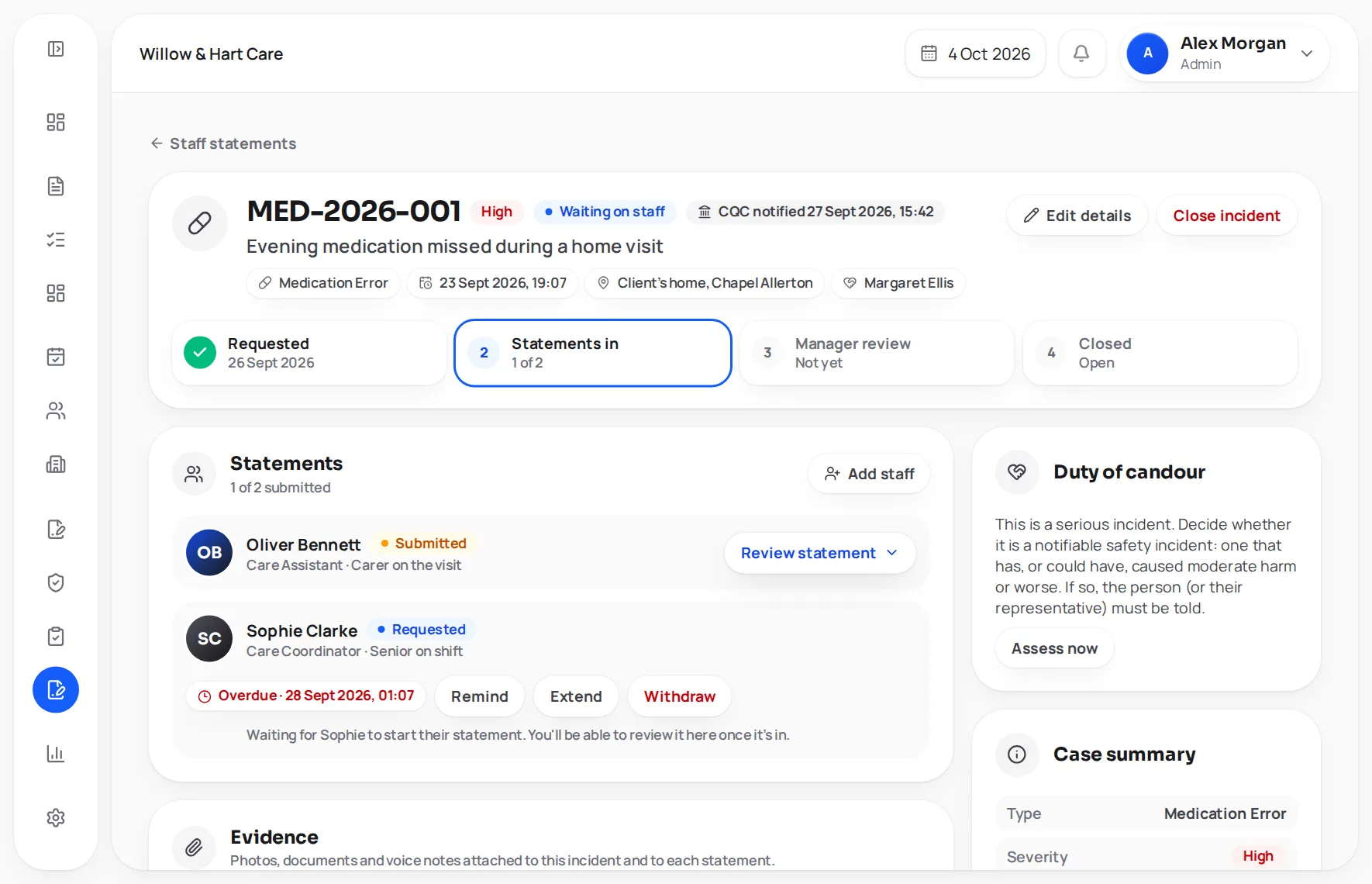This screenshot has height=884, width=1372.
Task: Toggle the sidebar panel collapse icon
Action: [56, 49]
